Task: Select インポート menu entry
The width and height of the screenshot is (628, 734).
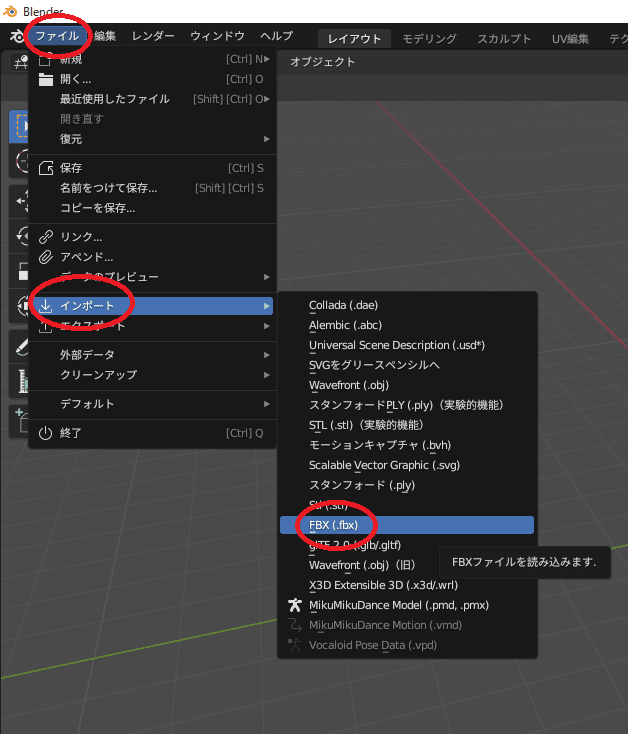Action: pyautogui.click(x=153, y=306)
